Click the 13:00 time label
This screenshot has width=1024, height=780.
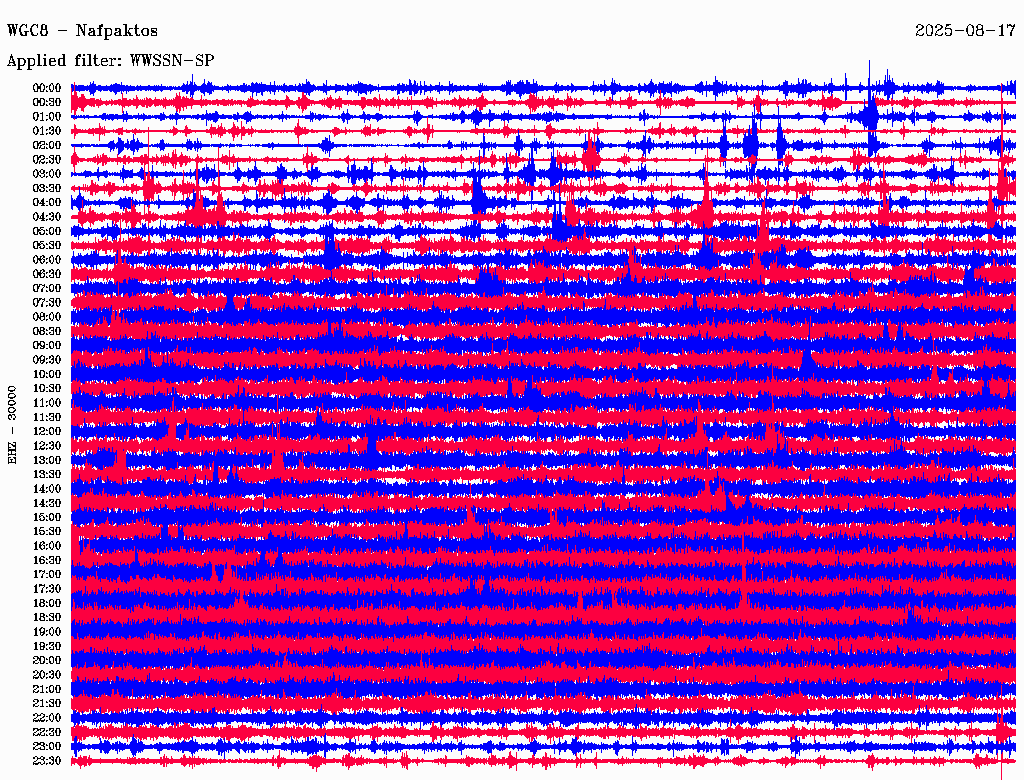point(47,461)
